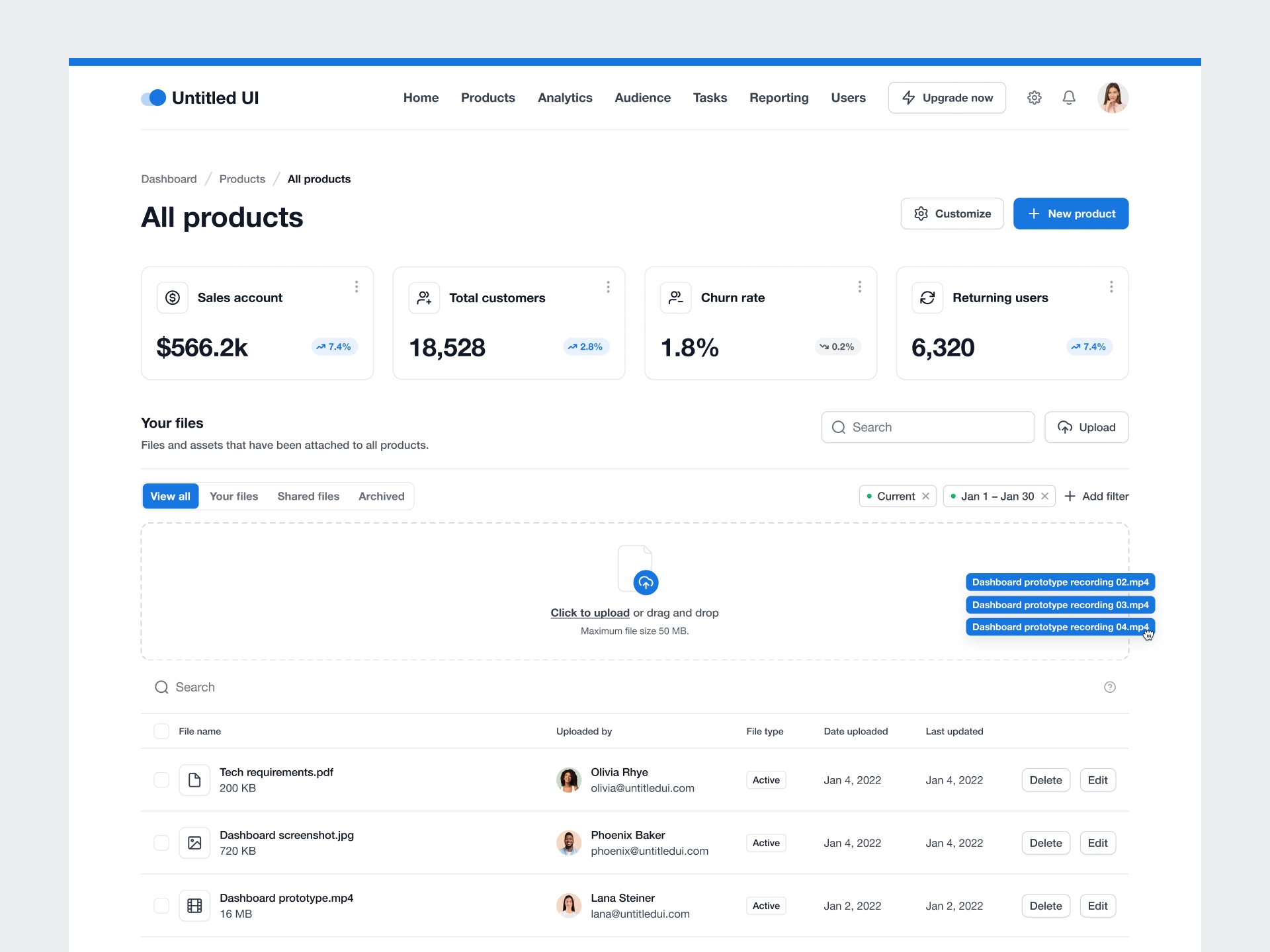This screenshot has width=1270, height=952.
Task: Switch to Shared files tab
Action: (307, 496)
